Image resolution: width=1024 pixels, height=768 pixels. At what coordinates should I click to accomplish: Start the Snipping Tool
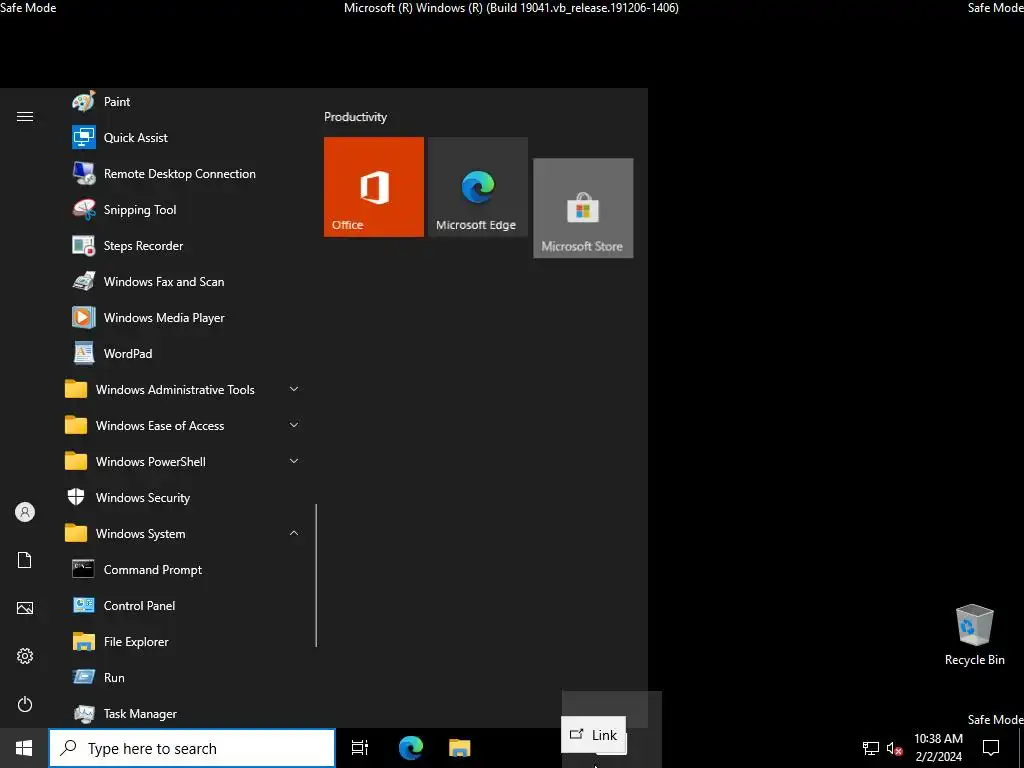pyautogui.click(x=183, y=210)
